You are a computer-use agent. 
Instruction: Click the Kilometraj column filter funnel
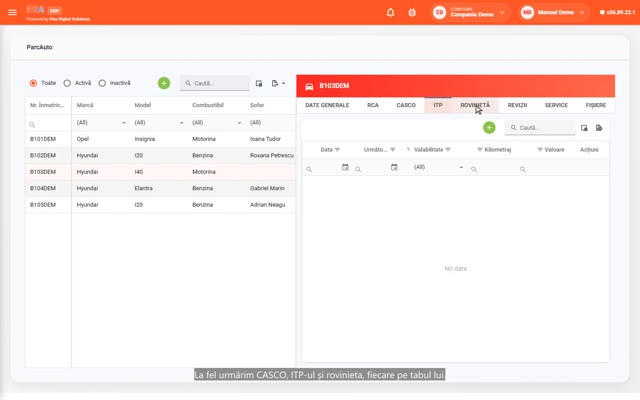pos(480,150)
